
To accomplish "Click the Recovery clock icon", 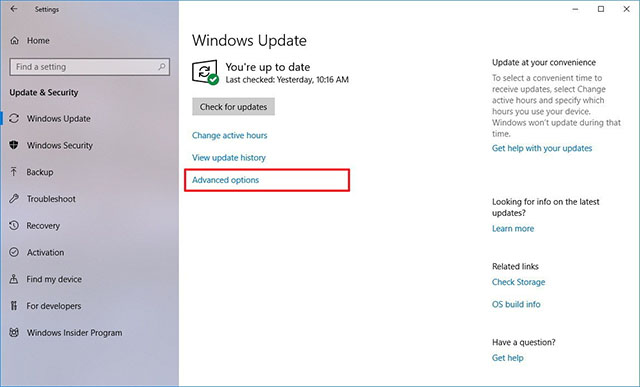I will click(x=14, y=225).
